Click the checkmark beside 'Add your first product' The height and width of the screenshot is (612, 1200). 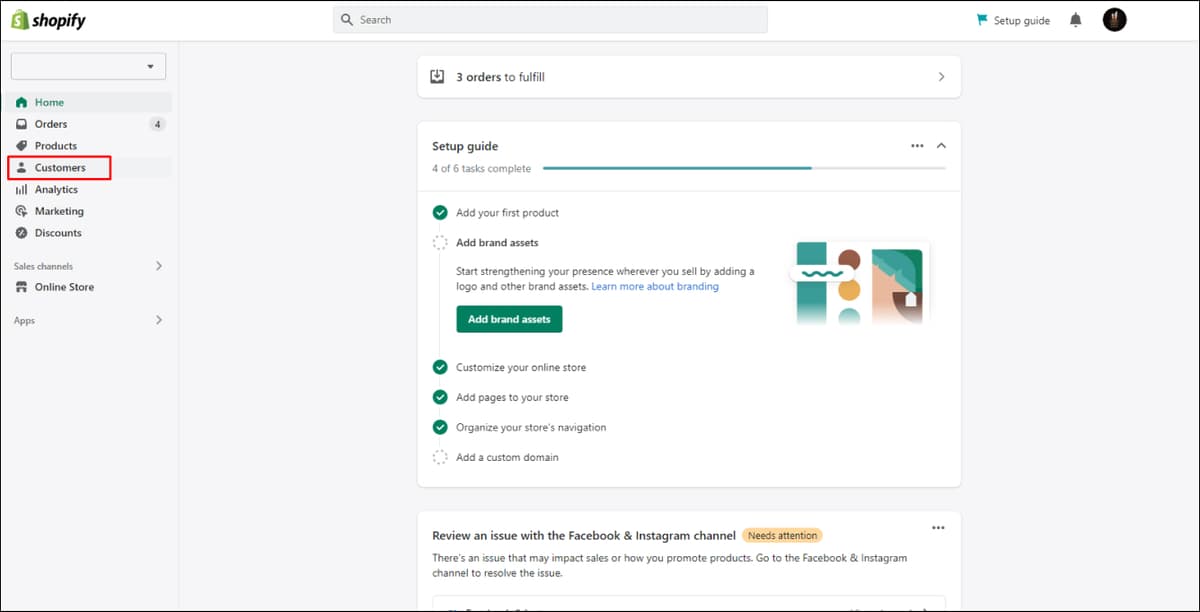pos(440,213)
